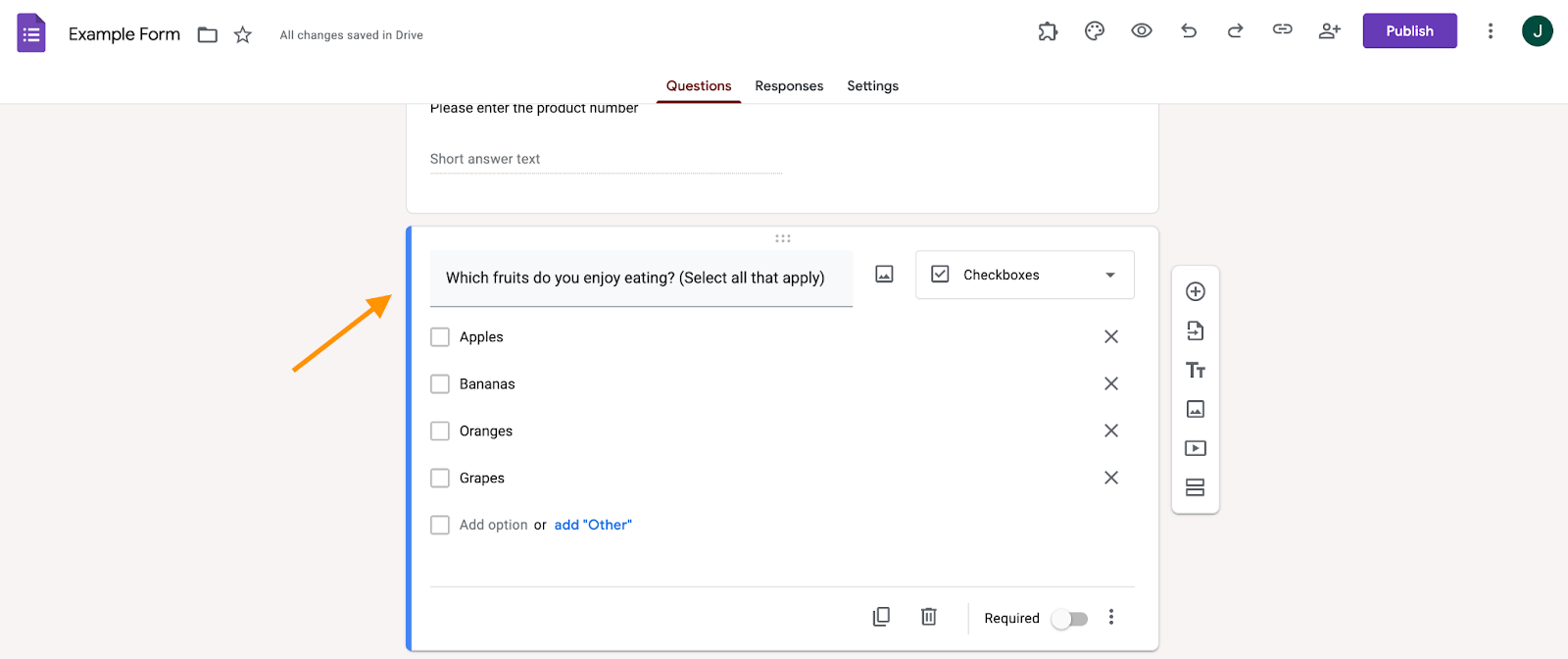
Task: Delete the question with trash icon
Action: [929, 617]
